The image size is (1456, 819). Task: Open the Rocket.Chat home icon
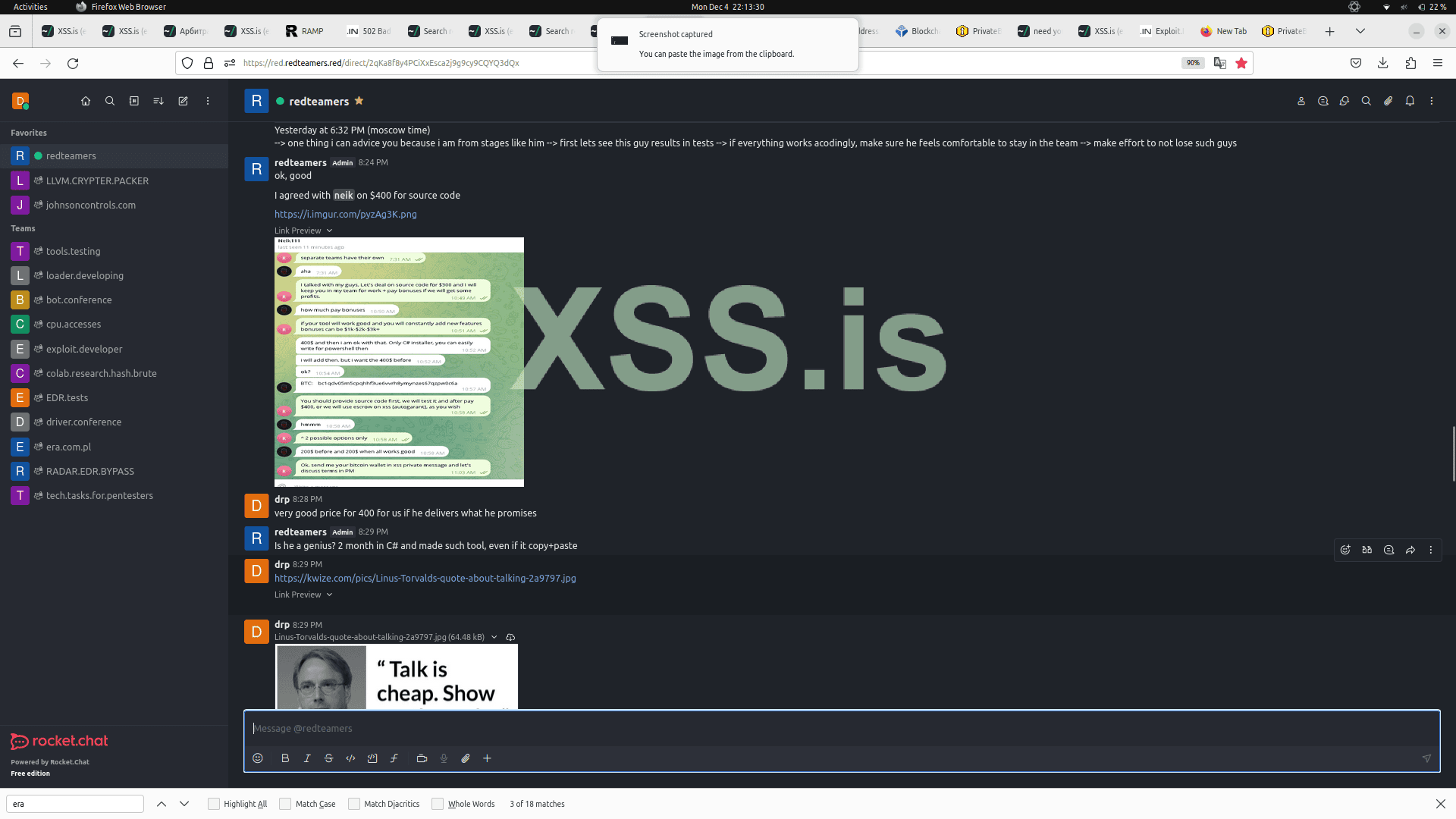pos(86,101)
